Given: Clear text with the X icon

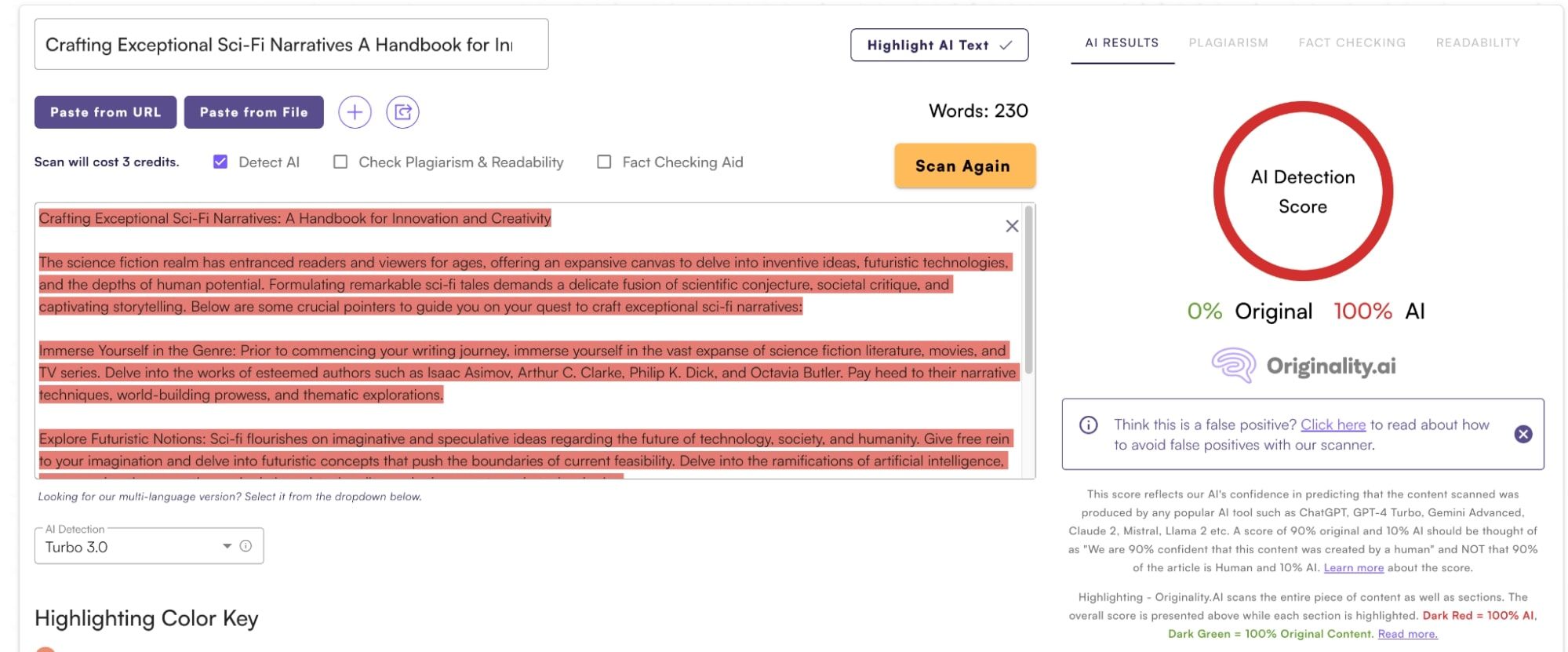Looking at the screenshot, I should pos(1012,226).
